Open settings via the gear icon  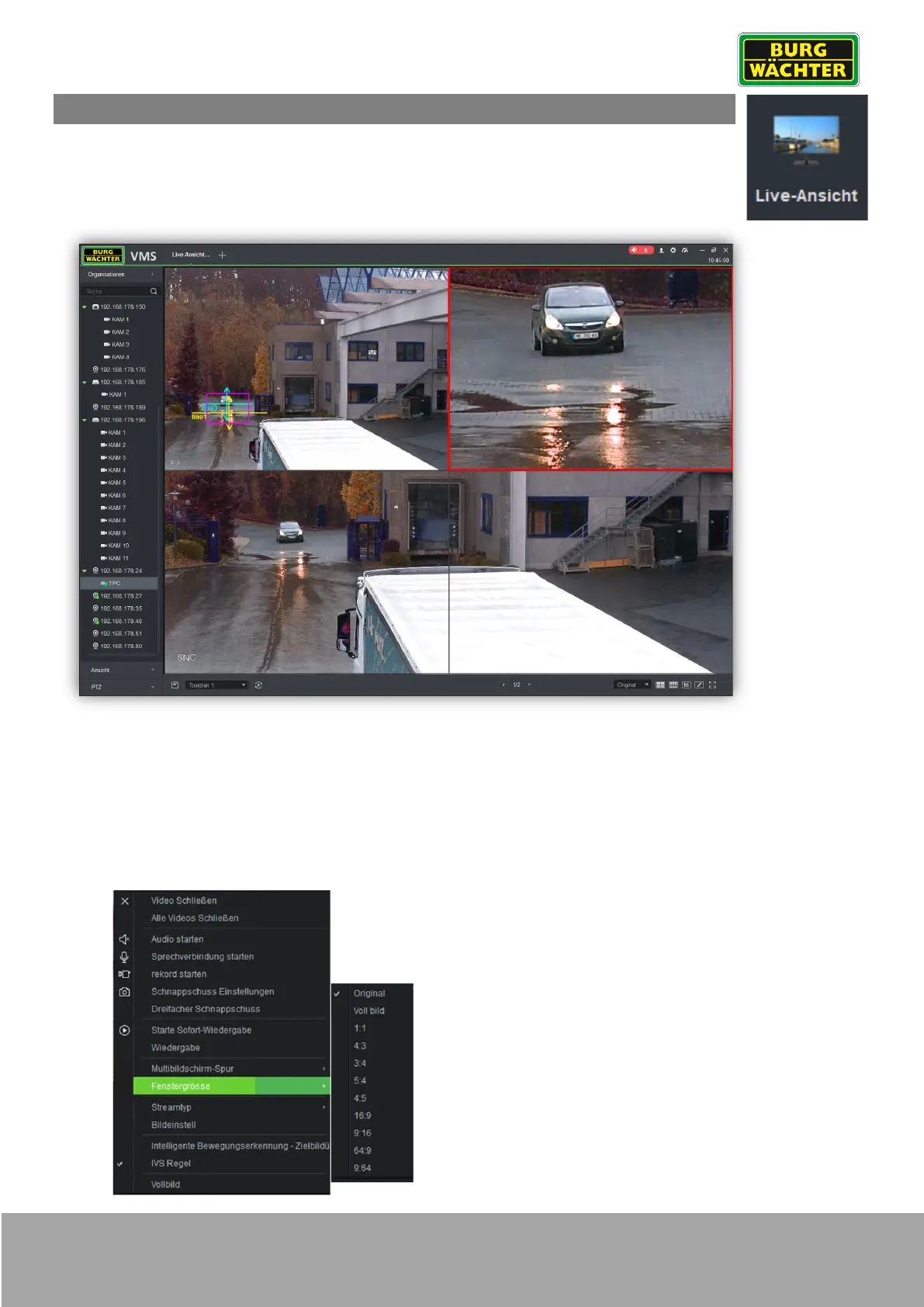pyautogui.click(x=673, y=250)
